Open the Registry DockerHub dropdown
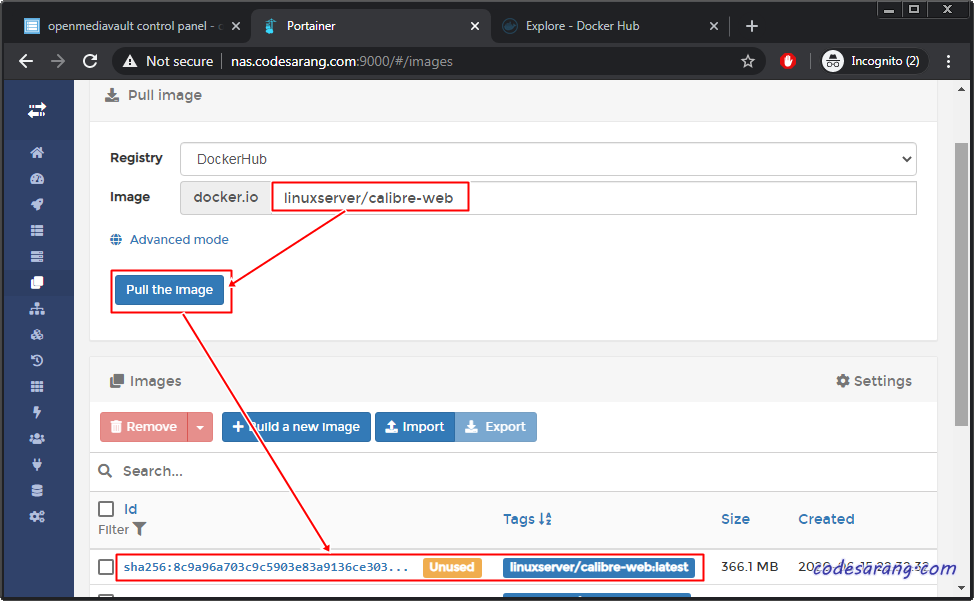The width and height of the screenshot is (974, 601). coord(548,159)
